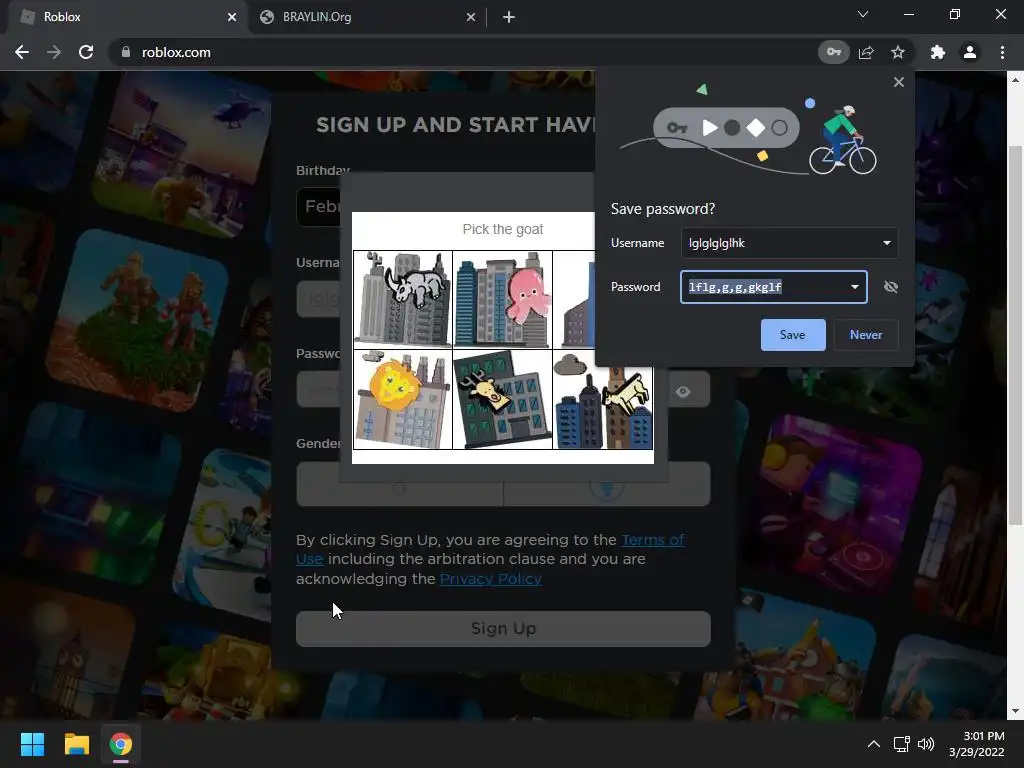
Task: Click the address bar URL
Action: [x=176, y=52]
